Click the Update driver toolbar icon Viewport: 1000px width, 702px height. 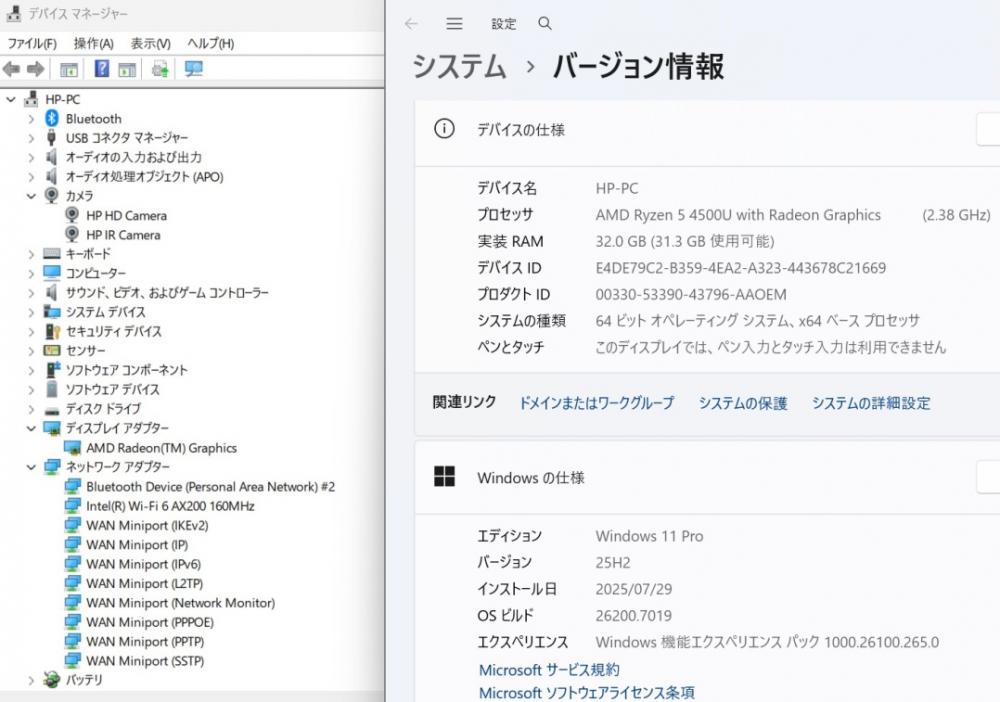[x=159, y=68]
